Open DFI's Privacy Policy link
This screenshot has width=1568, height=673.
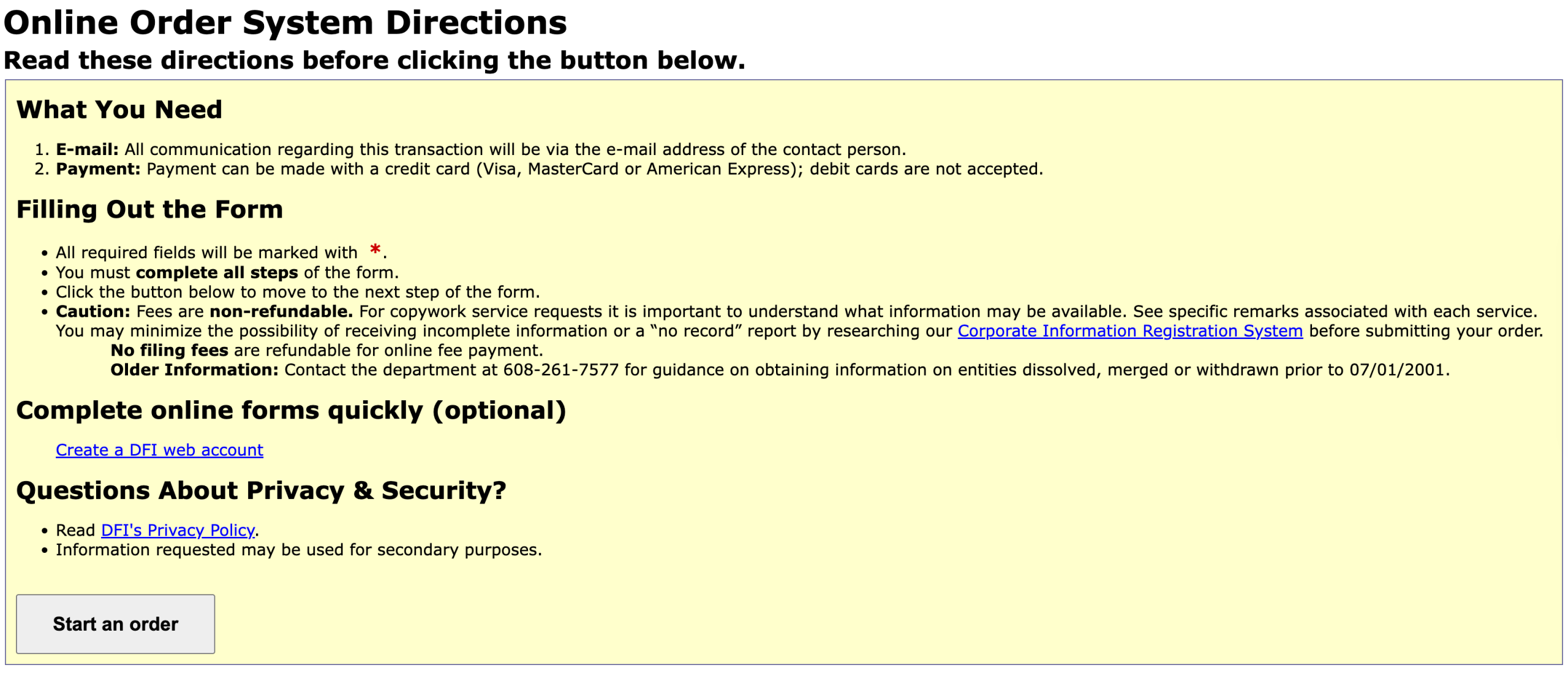(x=178, y=530)
